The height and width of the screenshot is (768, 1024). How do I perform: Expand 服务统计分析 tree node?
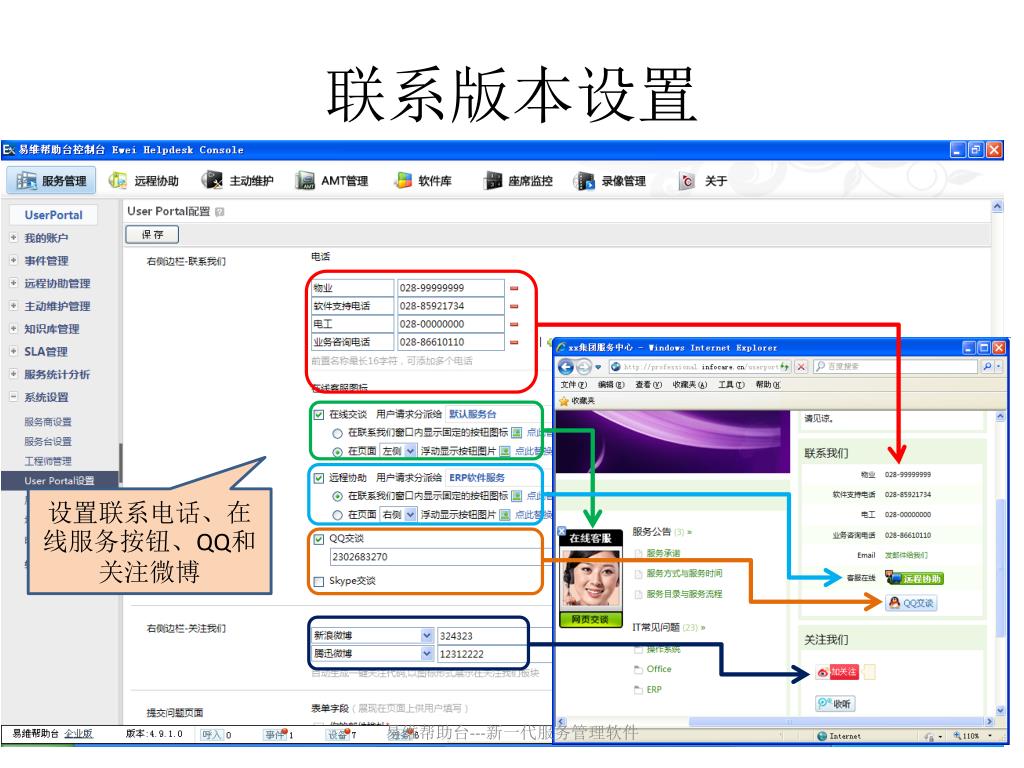(x=13, y=374)
